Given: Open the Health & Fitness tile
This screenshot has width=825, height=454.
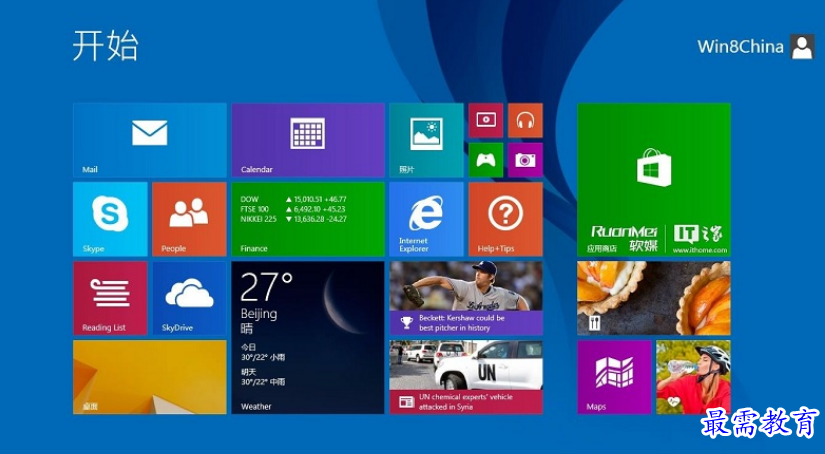Looking at the screenshot, I should tap(693, 377).
